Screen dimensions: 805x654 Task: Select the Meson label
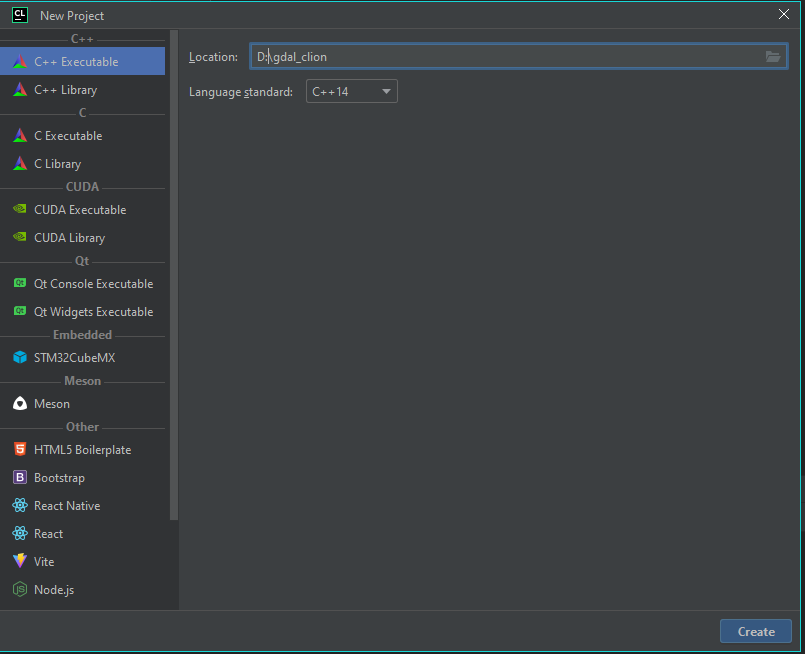point(52,404)
